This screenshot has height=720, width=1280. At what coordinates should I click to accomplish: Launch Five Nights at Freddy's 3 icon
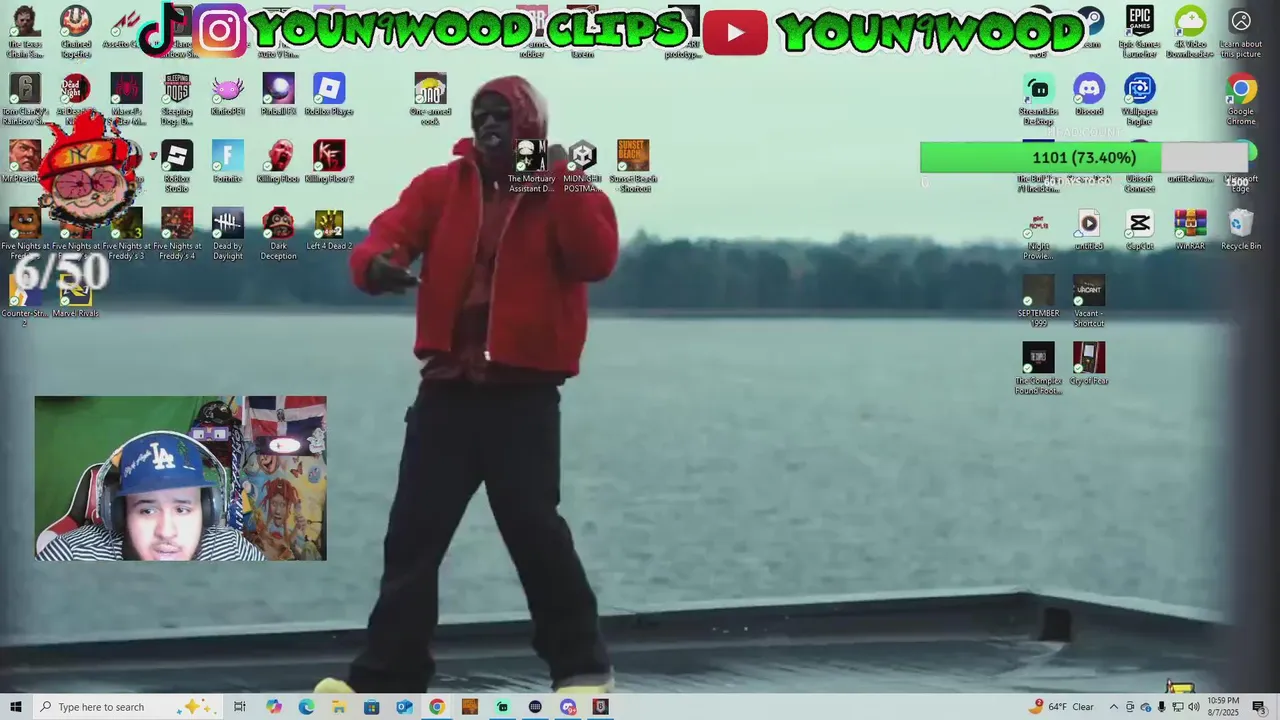click(126, 234)
